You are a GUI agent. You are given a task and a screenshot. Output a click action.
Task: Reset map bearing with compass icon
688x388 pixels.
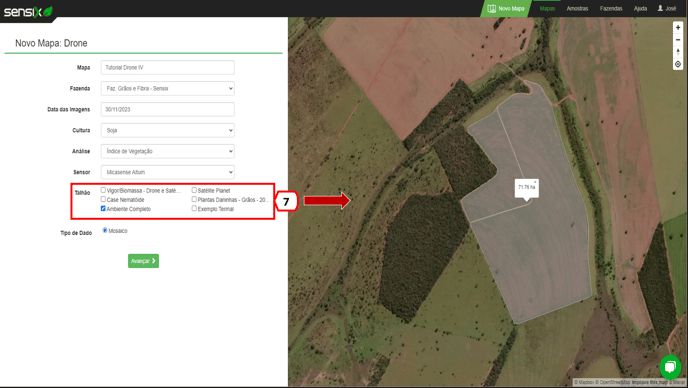pos(678,52)
